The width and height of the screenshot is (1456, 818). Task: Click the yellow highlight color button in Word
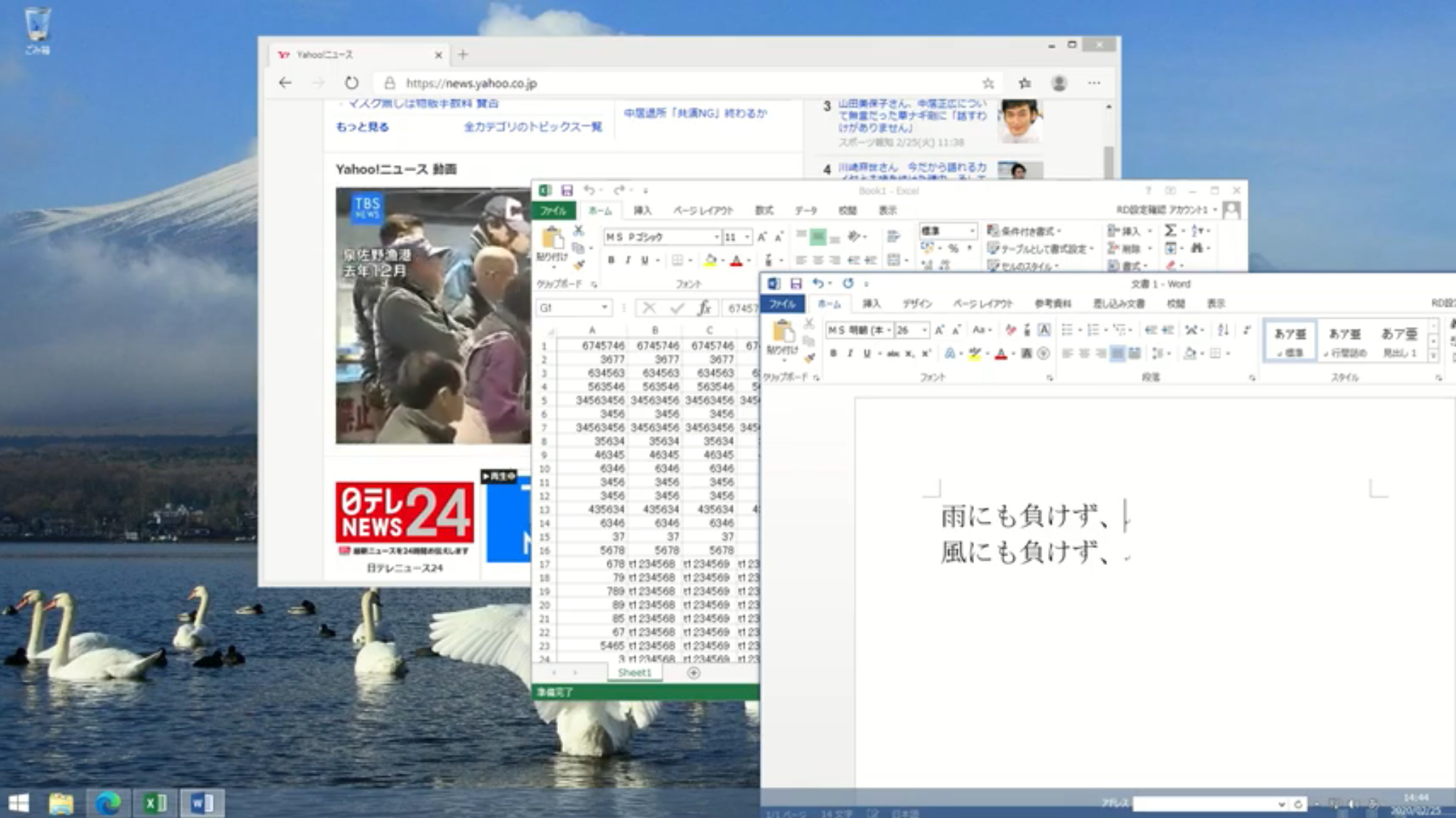pyautogui.click(x=975, y=353)
